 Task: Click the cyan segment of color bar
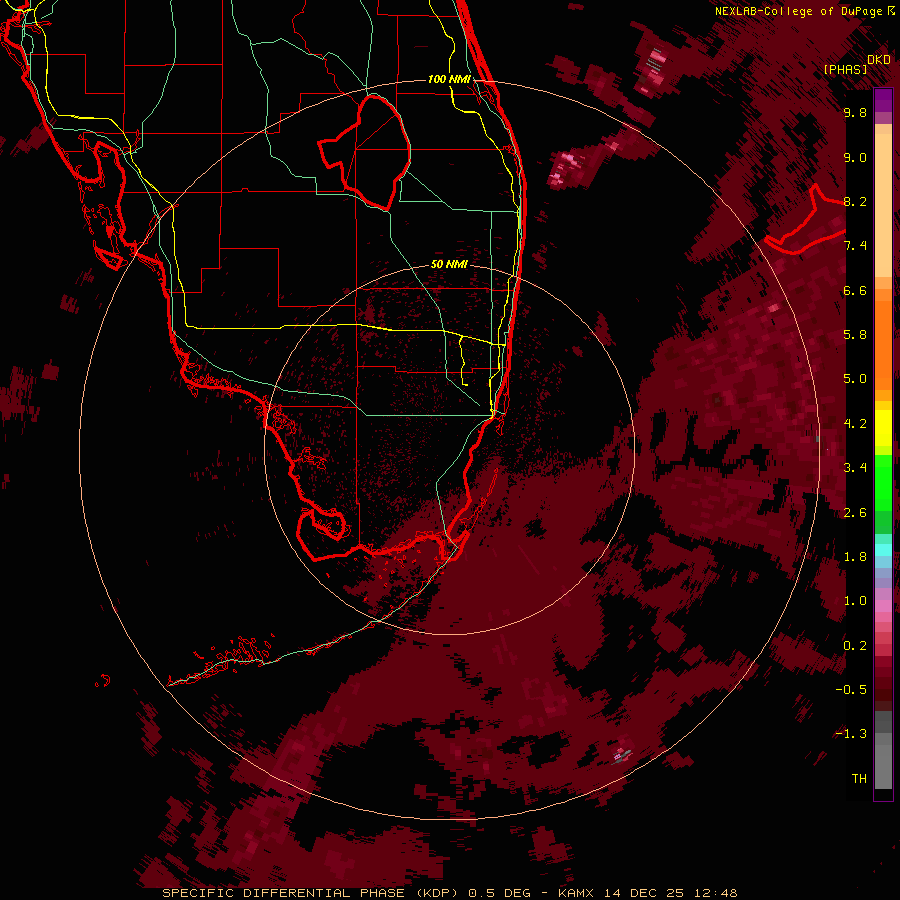883,550
